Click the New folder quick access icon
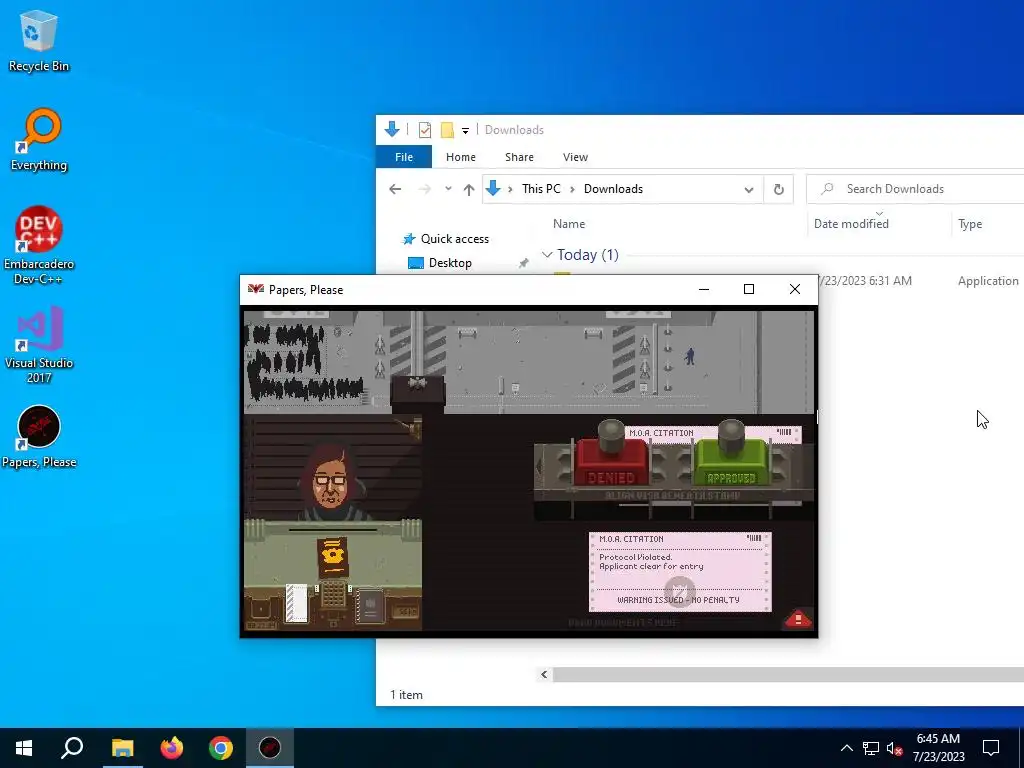Viewport: 1024px width, 768px height. click(x=447, y=130)
